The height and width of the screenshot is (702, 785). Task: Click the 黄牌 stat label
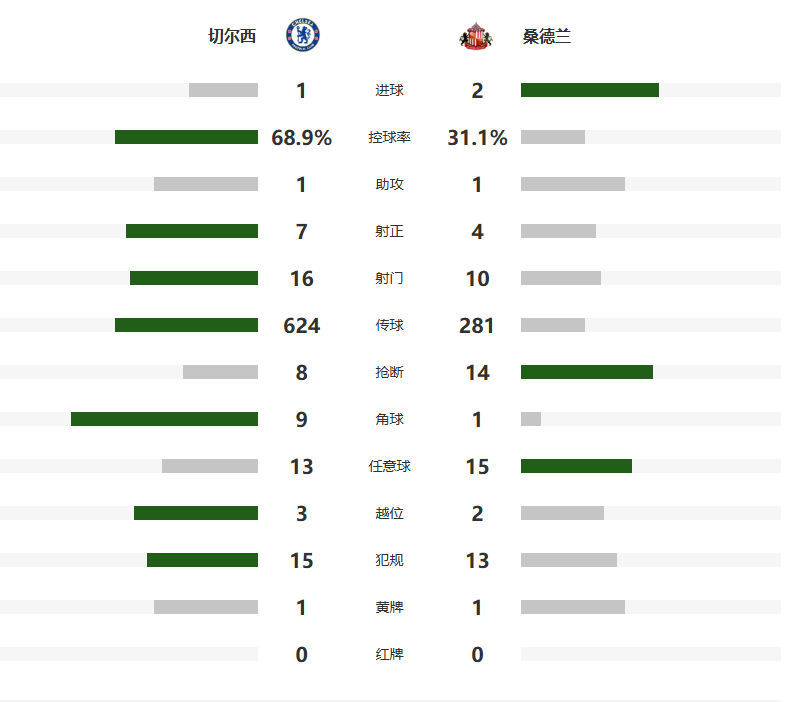click(389, 607)
